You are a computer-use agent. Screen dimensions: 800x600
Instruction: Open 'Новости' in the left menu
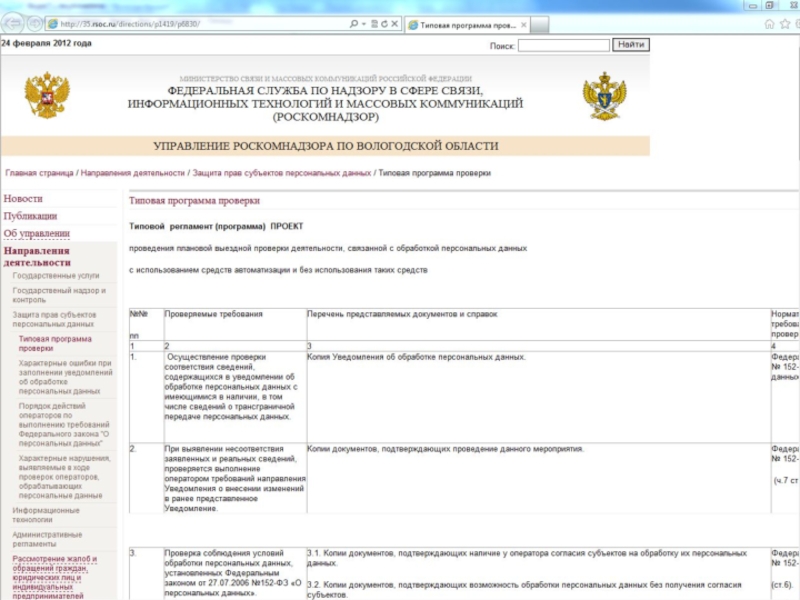[x=23, y=198]
